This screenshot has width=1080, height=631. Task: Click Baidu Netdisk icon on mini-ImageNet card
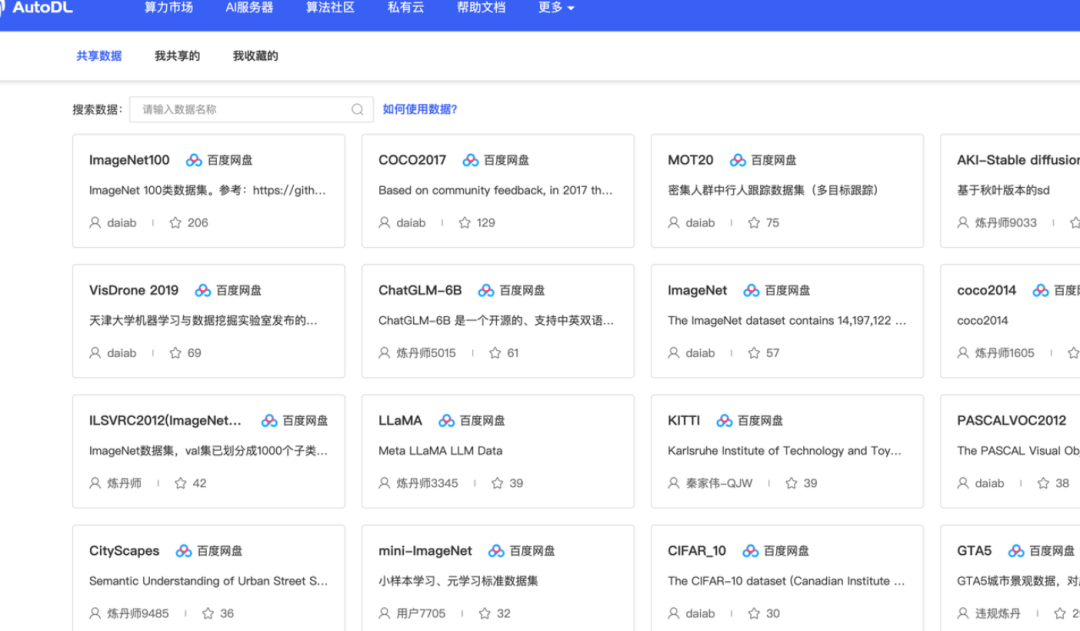click(496, 551)
